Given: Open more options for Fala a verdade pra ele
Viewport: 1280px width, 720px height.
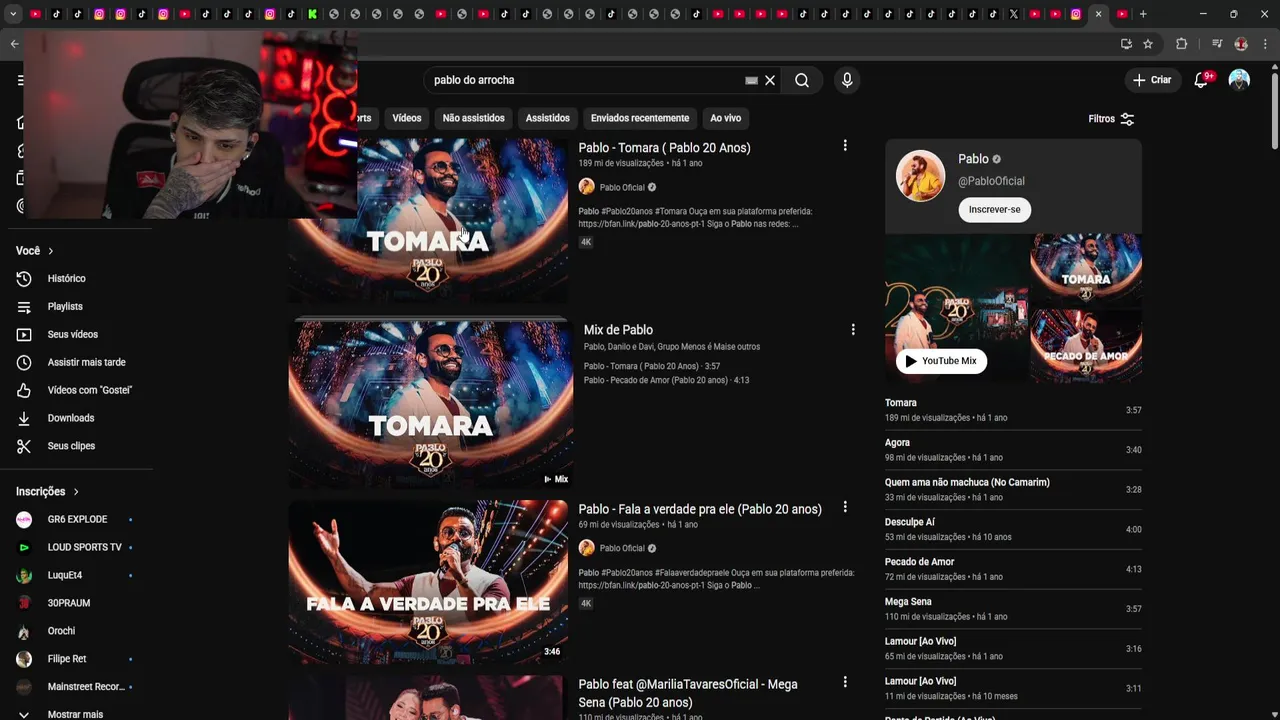Looking at the screenshot, I should click(845, 507).
